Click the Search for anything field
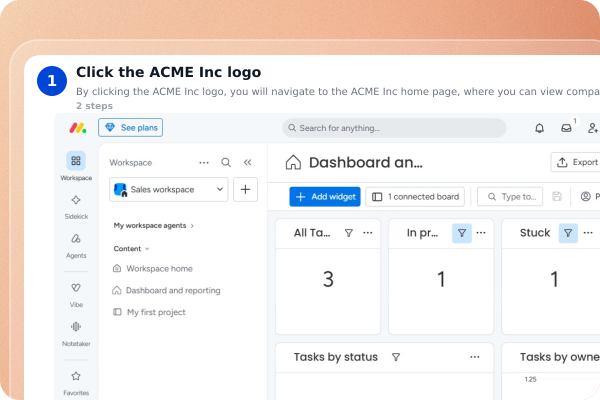 394,128
